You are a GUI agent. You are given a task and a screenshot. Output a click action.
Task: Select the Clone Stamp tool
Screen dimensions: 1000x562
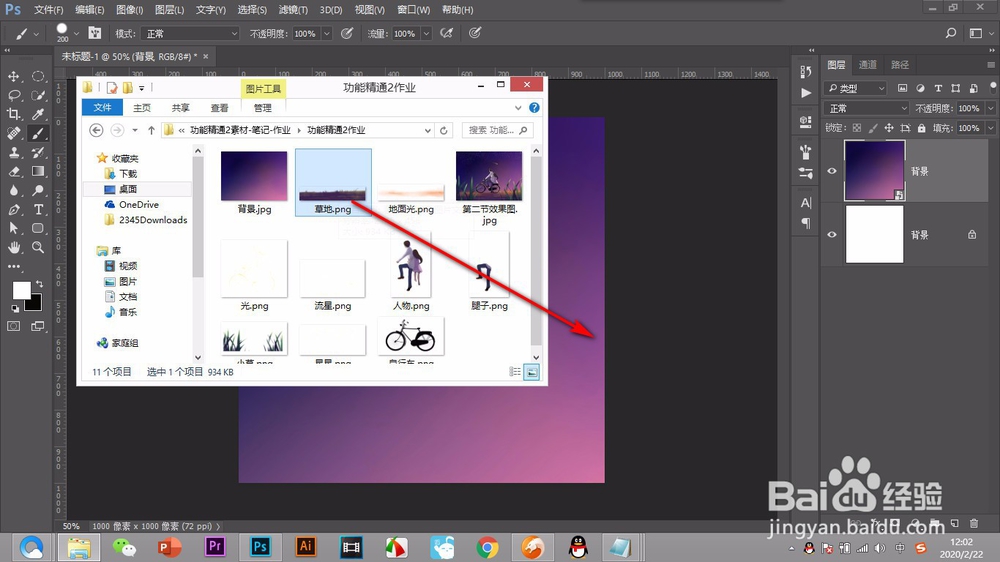click(13, 152)
